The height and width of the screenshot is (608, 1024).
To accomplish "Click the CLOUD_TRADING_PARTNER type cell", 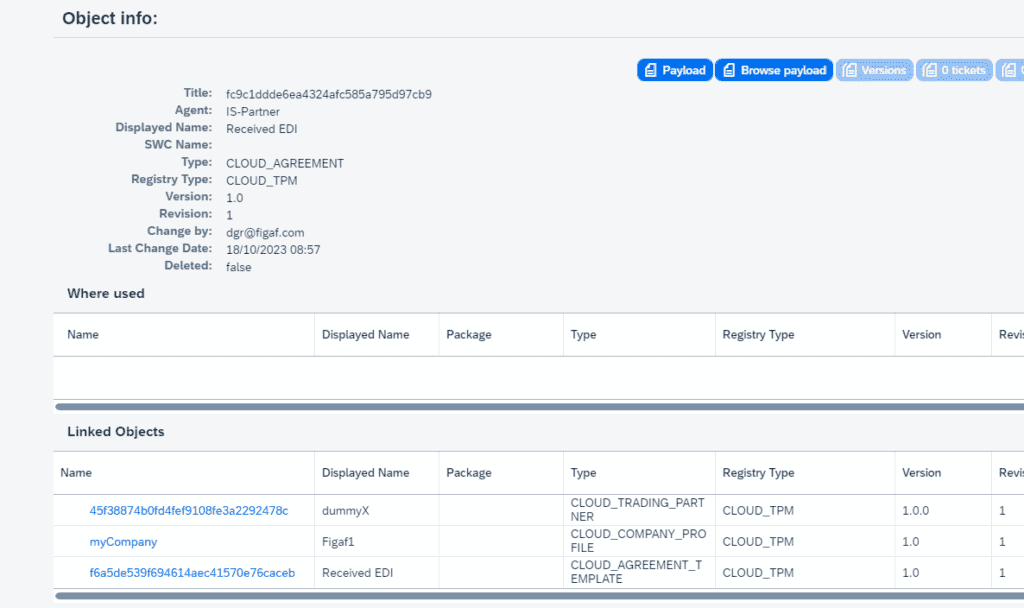I will 637,509.
